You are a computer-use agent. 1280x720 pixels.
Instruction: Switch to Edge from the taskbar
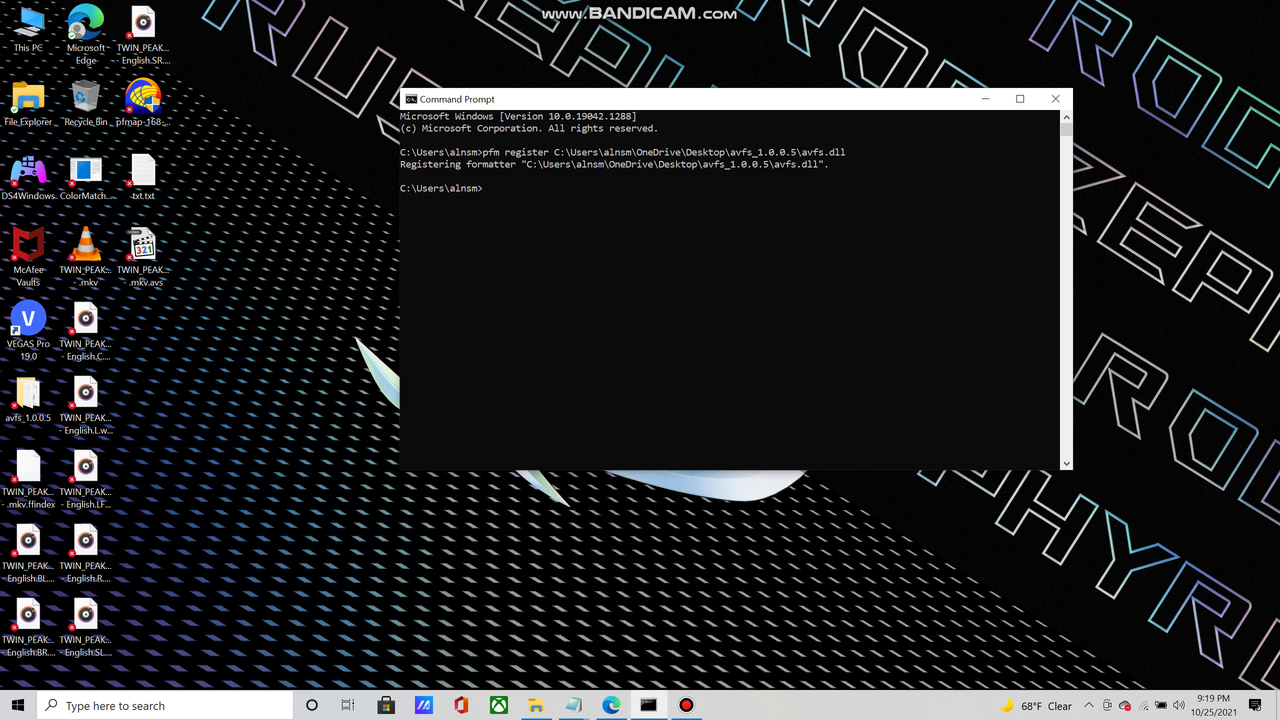click(x=611, y=705)
